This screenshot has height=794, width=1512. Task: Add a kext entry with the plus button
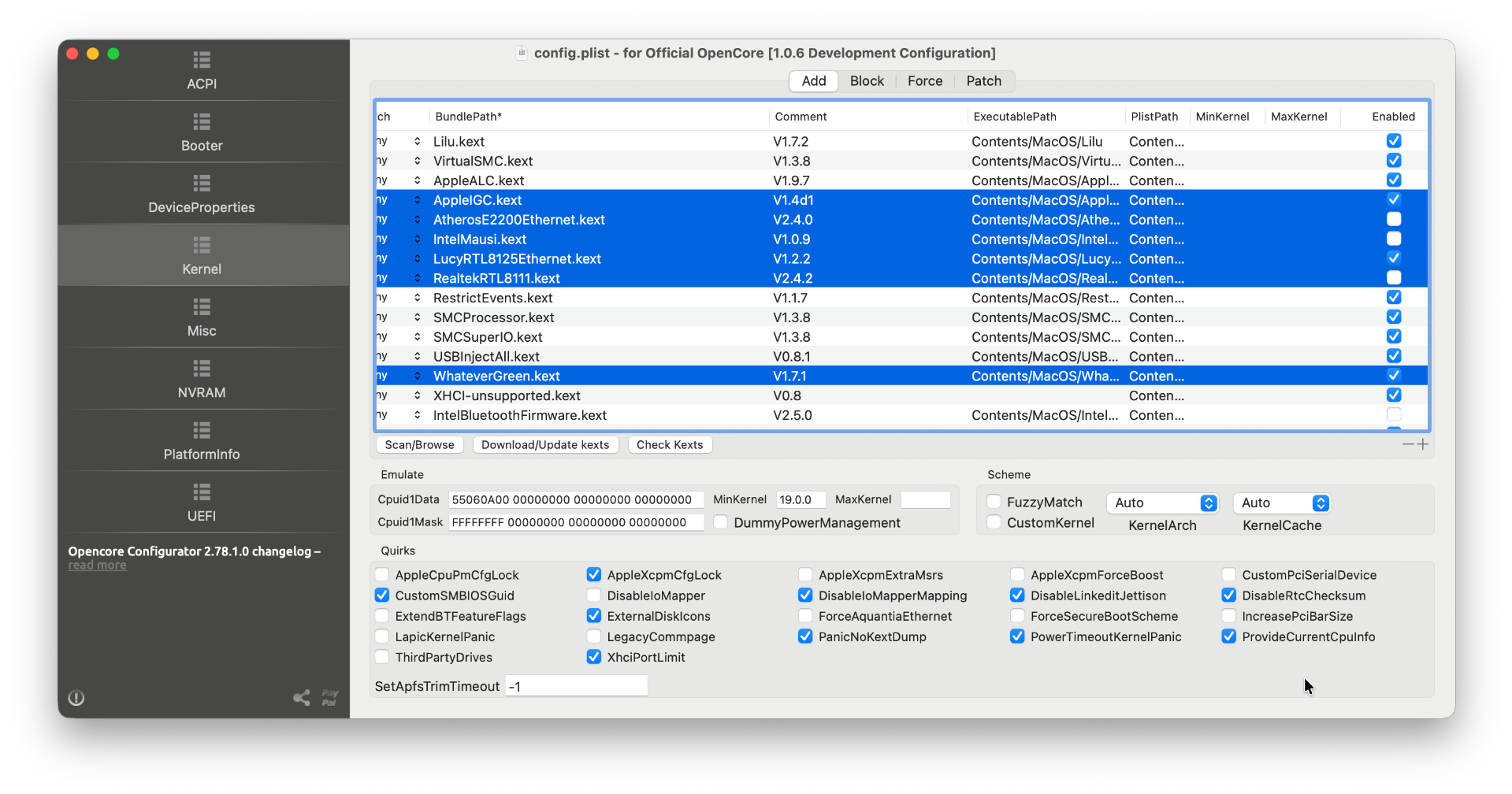(x=1422, y=444)
